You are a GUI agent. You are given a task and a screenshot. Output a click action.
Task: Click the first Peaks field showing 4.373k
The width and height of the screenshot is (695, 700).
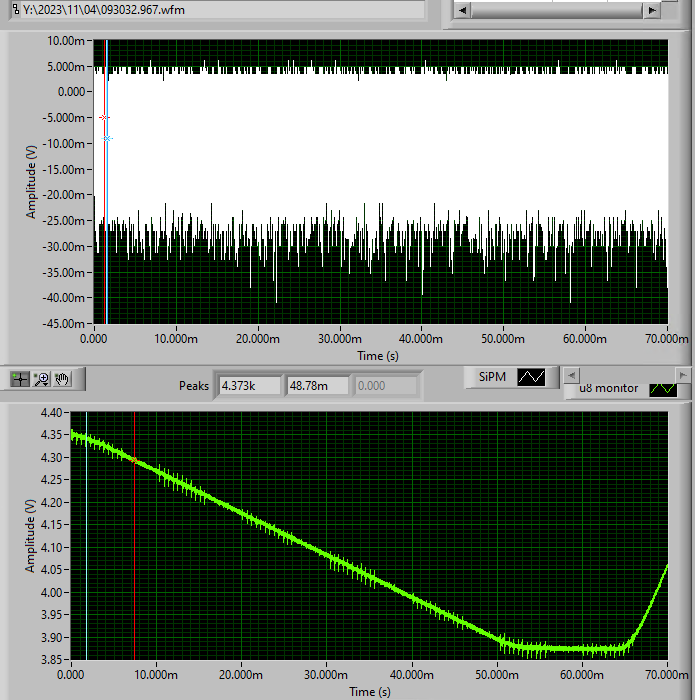[250, 386]
